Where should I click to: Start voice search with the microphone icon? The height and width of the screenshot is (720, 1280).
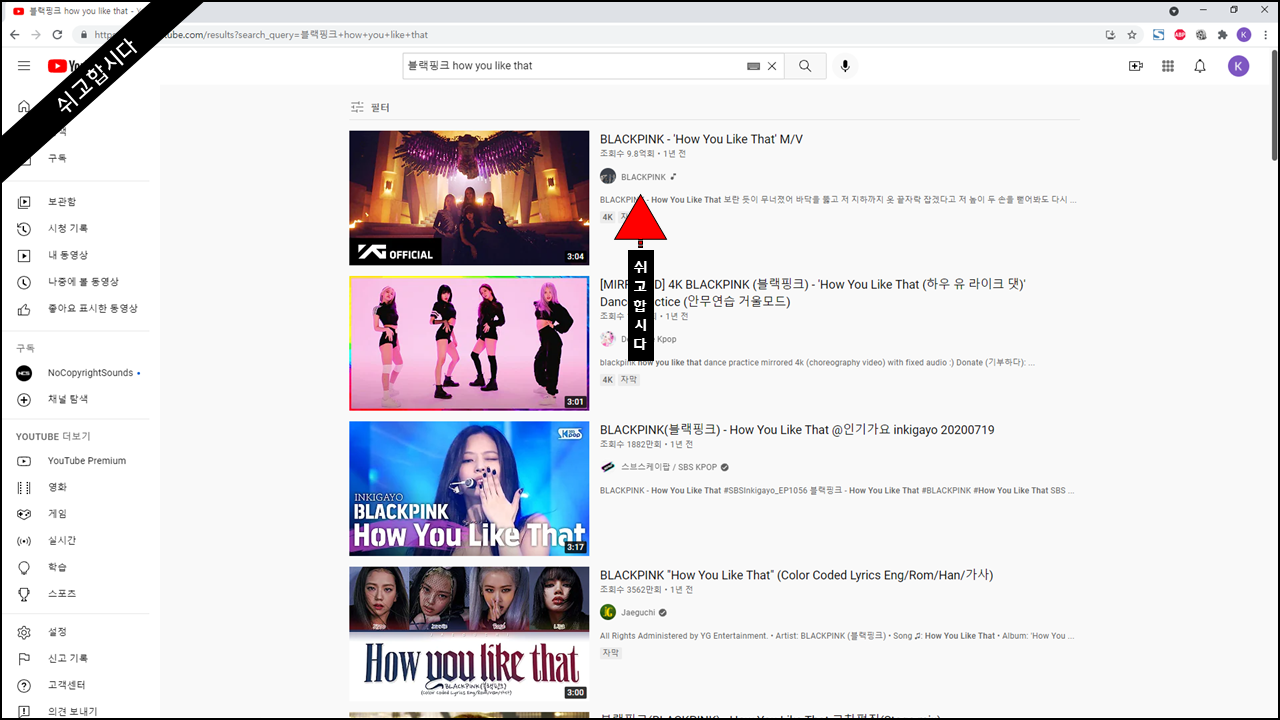point(845,66)
